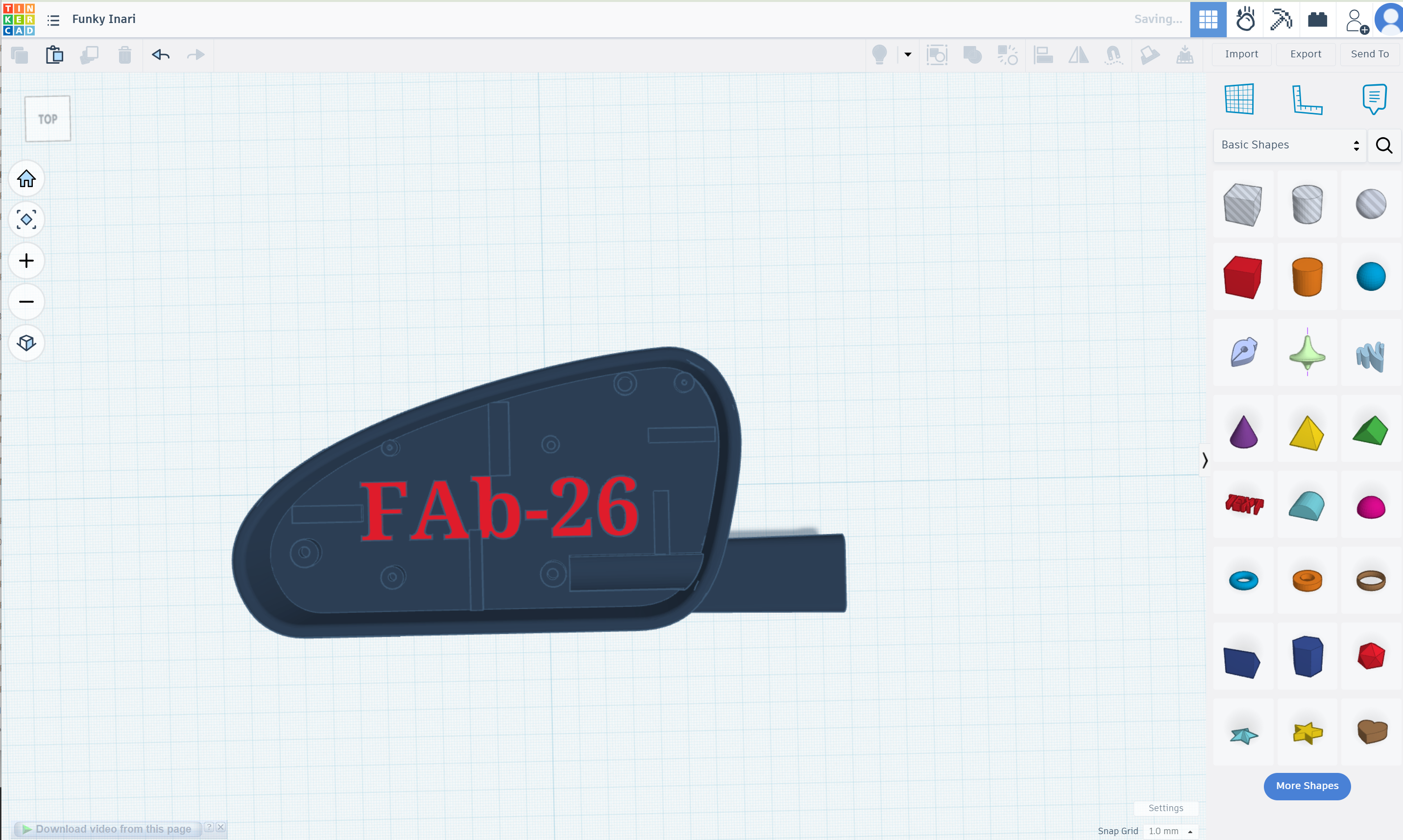The height and width of the screenshot is (840, 1403).
Task: Click the Group shapes icon
Action: pos(972,55)
